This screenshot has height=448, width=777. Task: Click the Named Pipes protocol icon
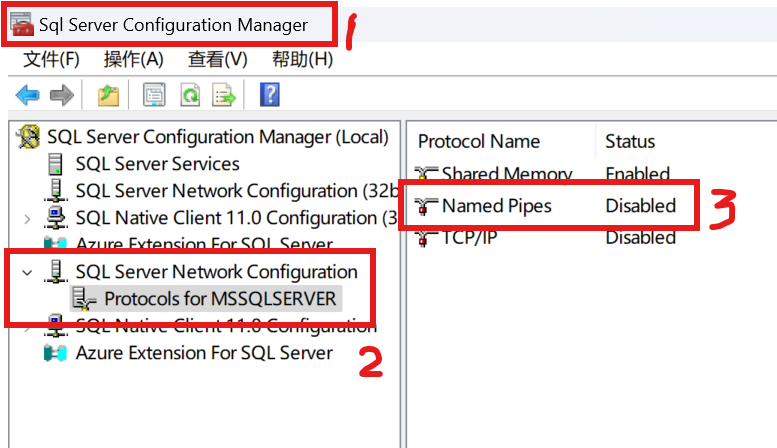pos(426,206)
